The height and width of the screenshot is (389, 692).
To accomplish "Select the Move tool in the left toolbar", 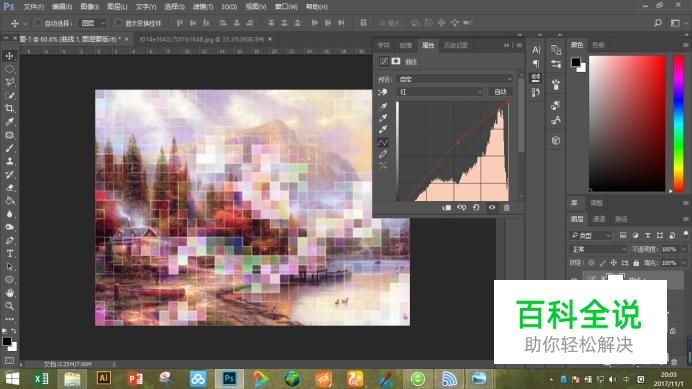I will coord(9,56).
